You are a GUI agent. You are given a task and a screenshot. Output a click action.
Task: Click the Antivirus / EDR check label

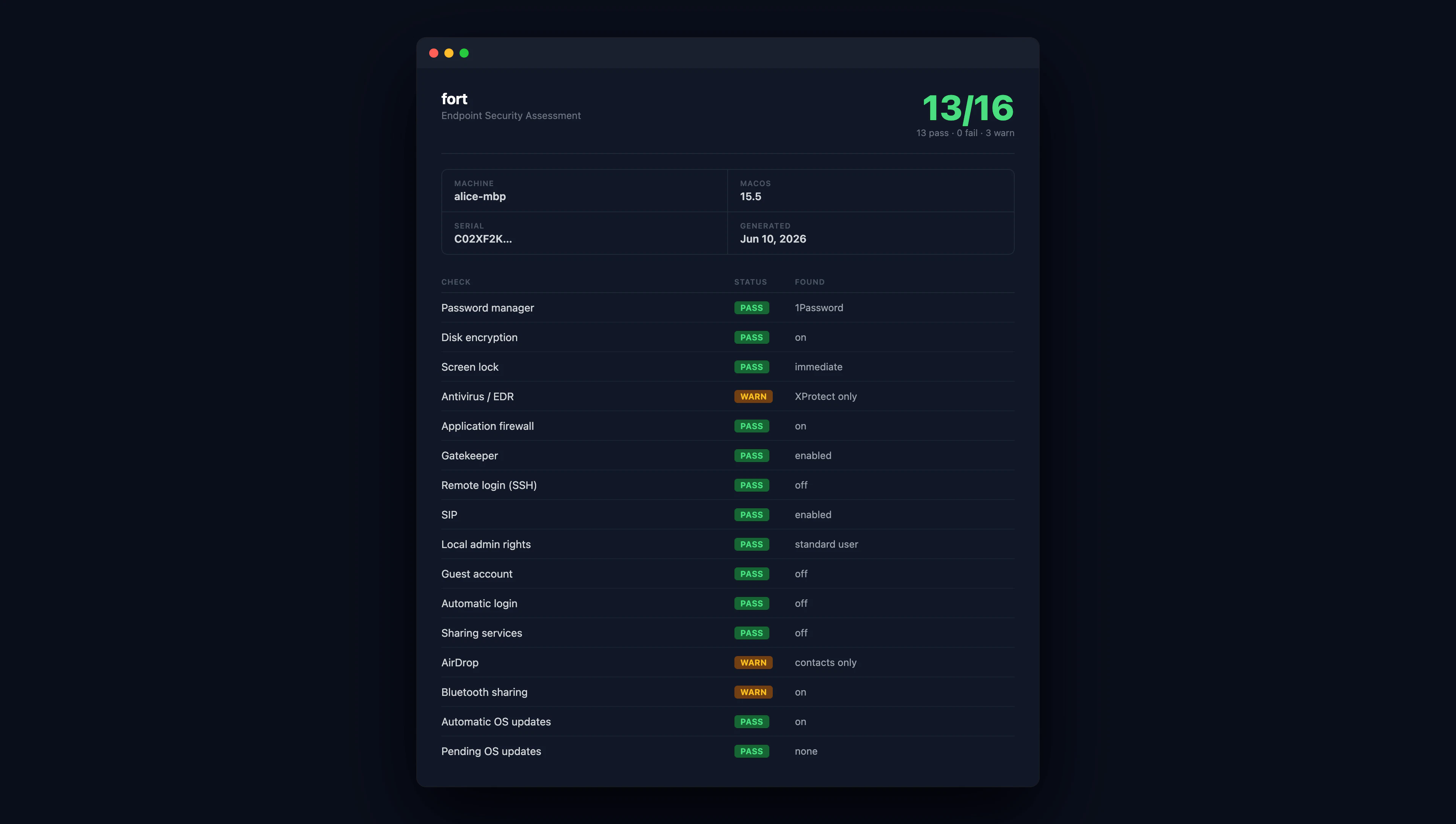pos(477,397)
